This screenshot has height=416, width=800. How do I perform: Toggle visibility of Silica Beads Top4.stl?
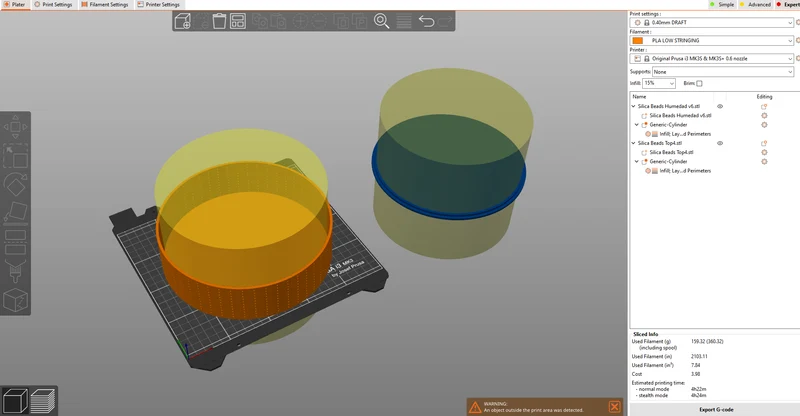click(x=720, y=143)
